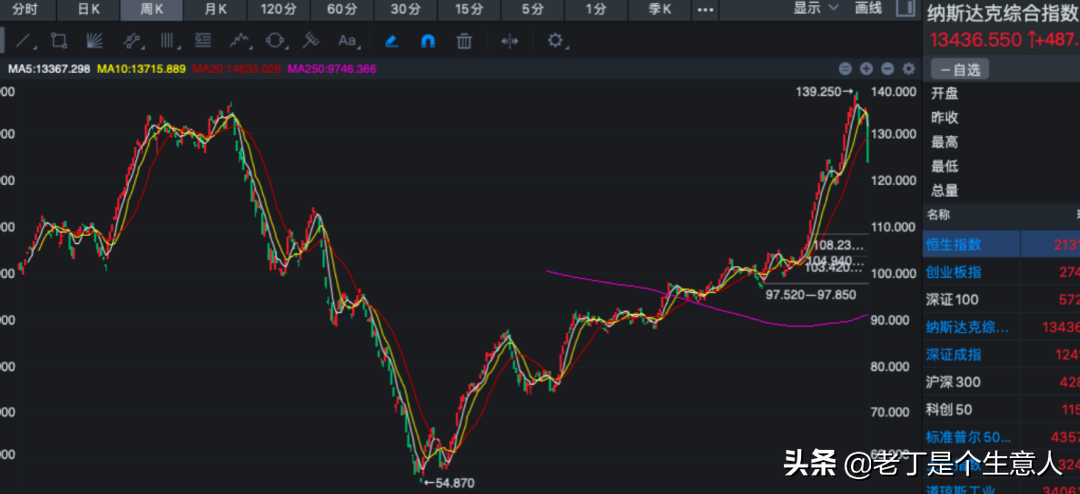Viewport: 1080px width, 494px height.
Task: Toggle the 画线 drawing toolbar
Action: 868,9
